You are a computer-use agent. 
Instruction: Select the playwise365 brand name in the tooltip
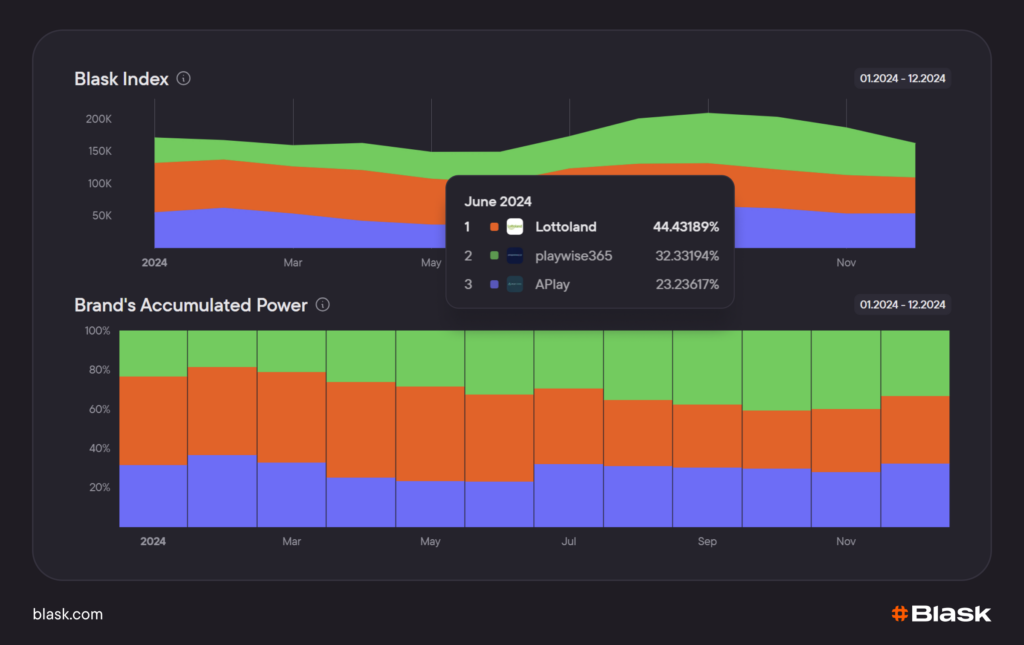(x=573, y=256)
